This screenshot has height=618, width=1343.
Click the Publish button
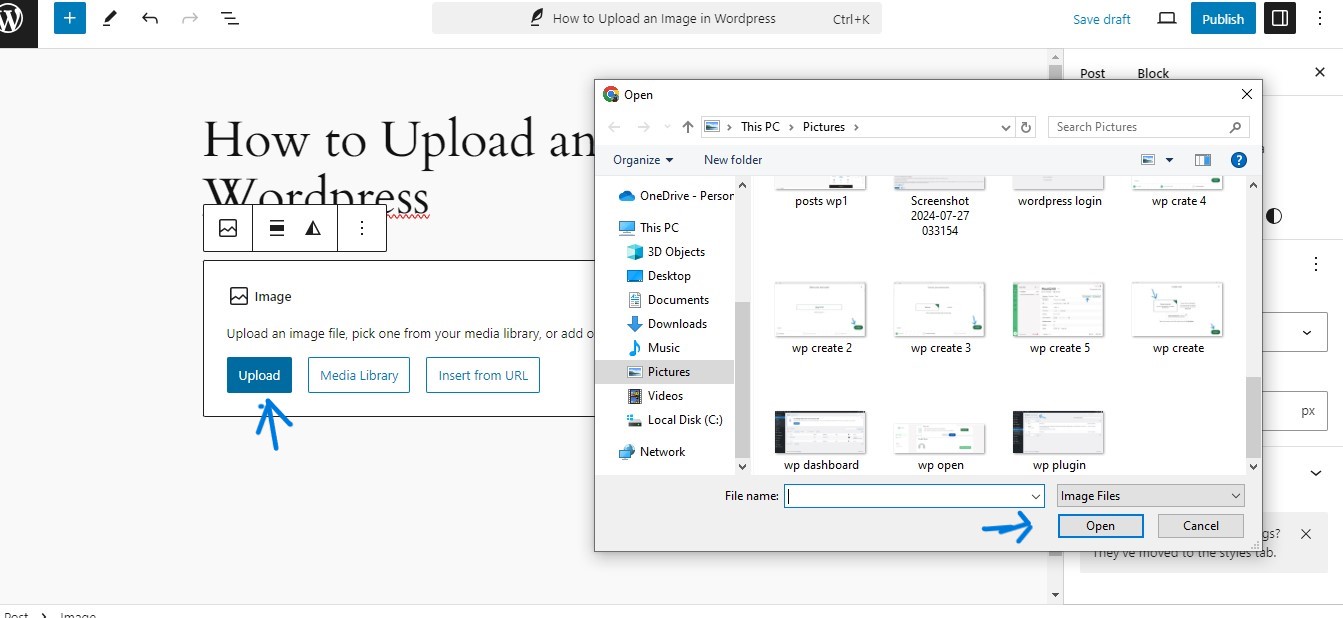point(1223,18)
